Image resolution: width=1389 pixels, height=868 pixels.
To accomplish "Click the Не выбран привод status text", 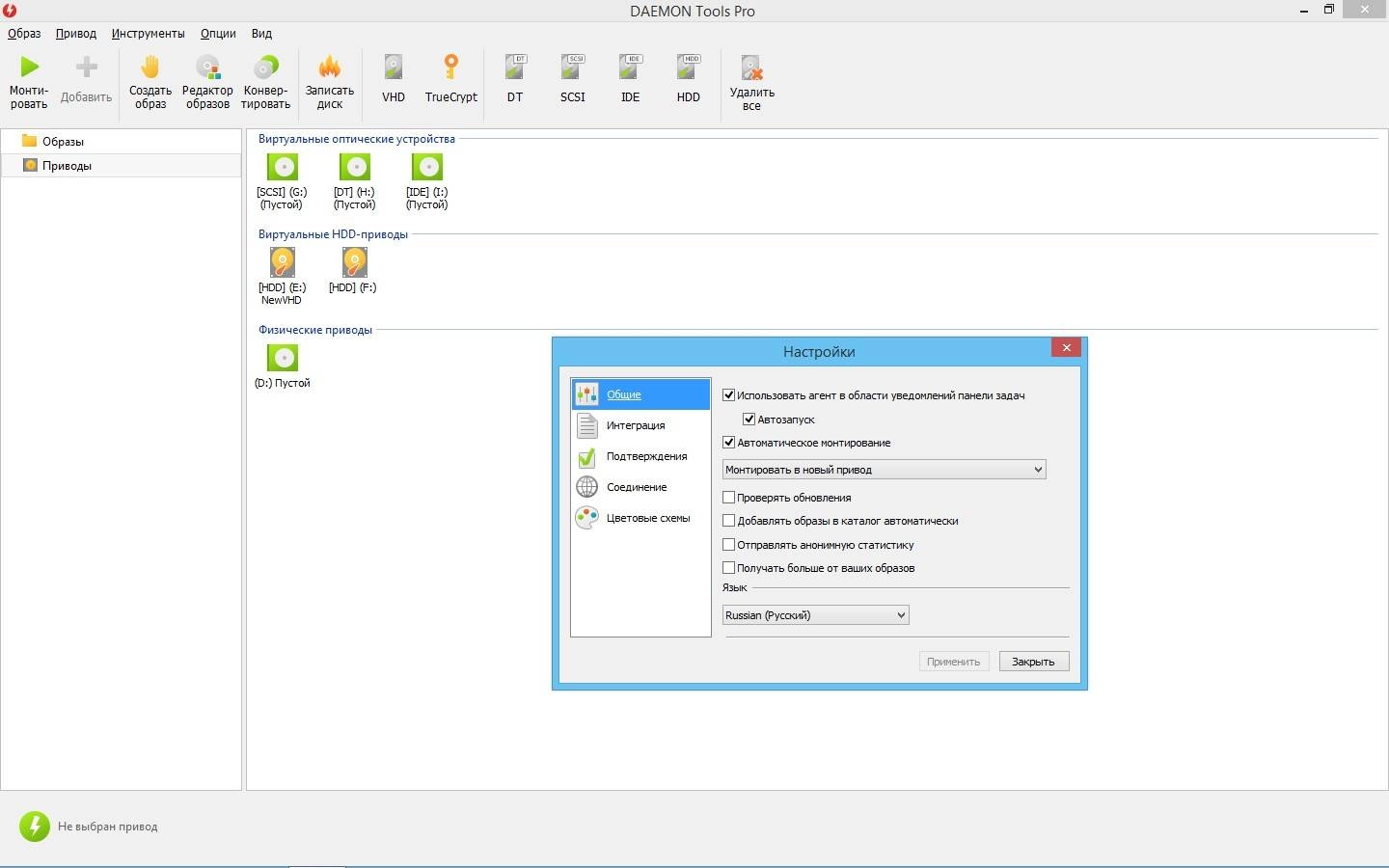I will click(107, 827).
